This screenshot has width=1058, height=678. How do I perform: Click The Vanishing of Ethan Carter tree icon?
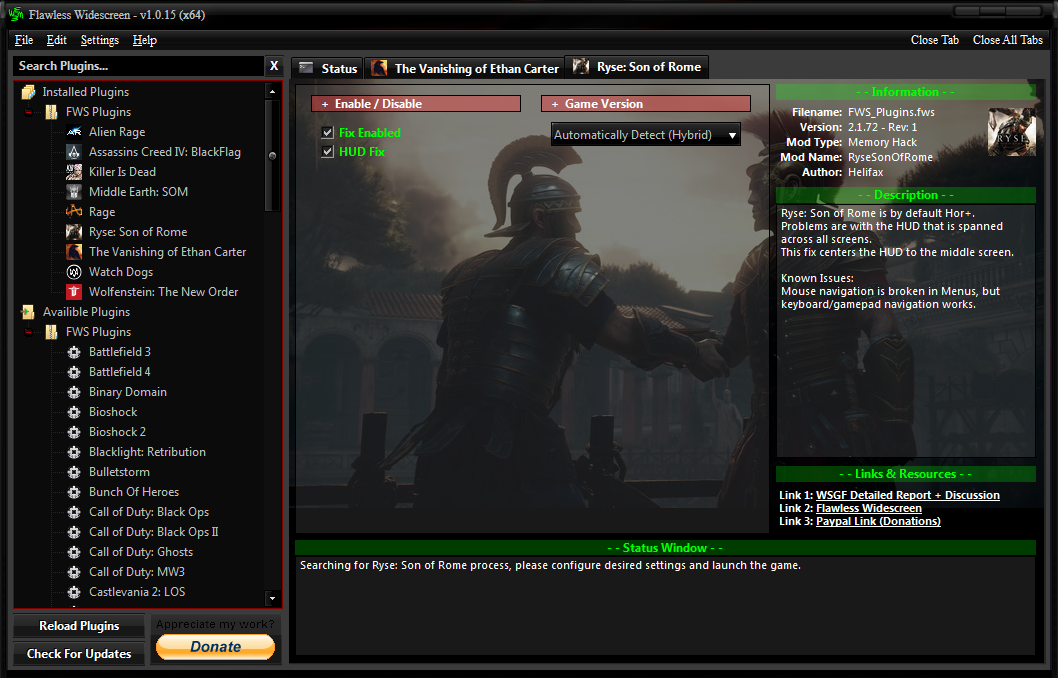[74, 252]
